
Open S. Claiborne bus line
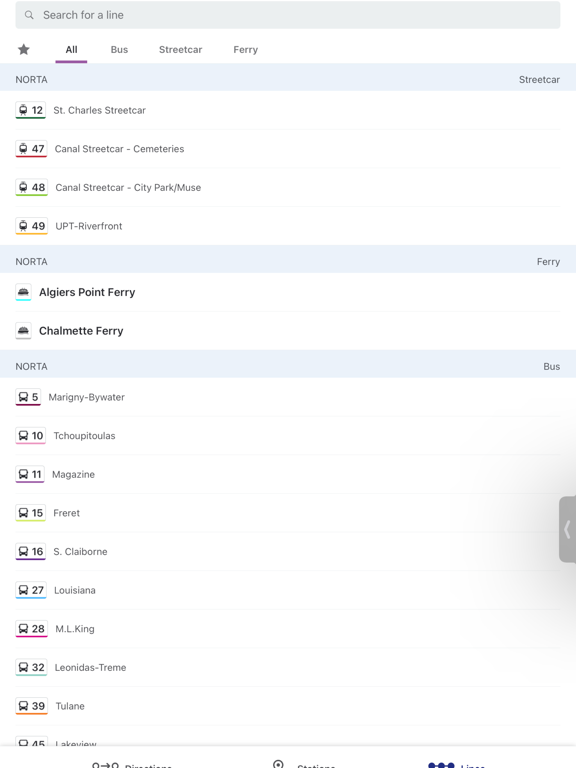(288, 552)
